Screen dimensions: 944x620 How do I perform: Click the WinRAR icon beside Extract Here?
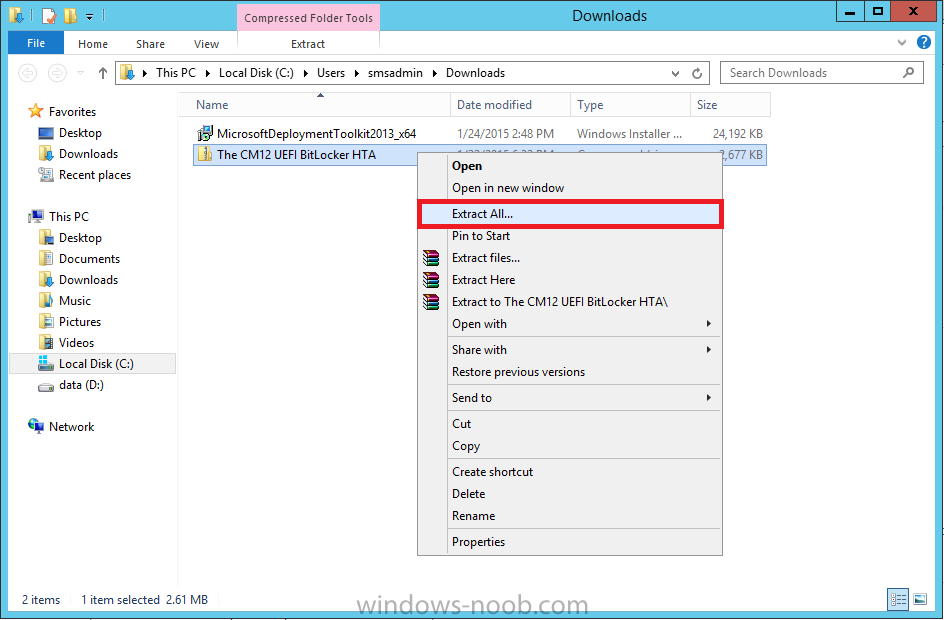[x=431, y=280]
